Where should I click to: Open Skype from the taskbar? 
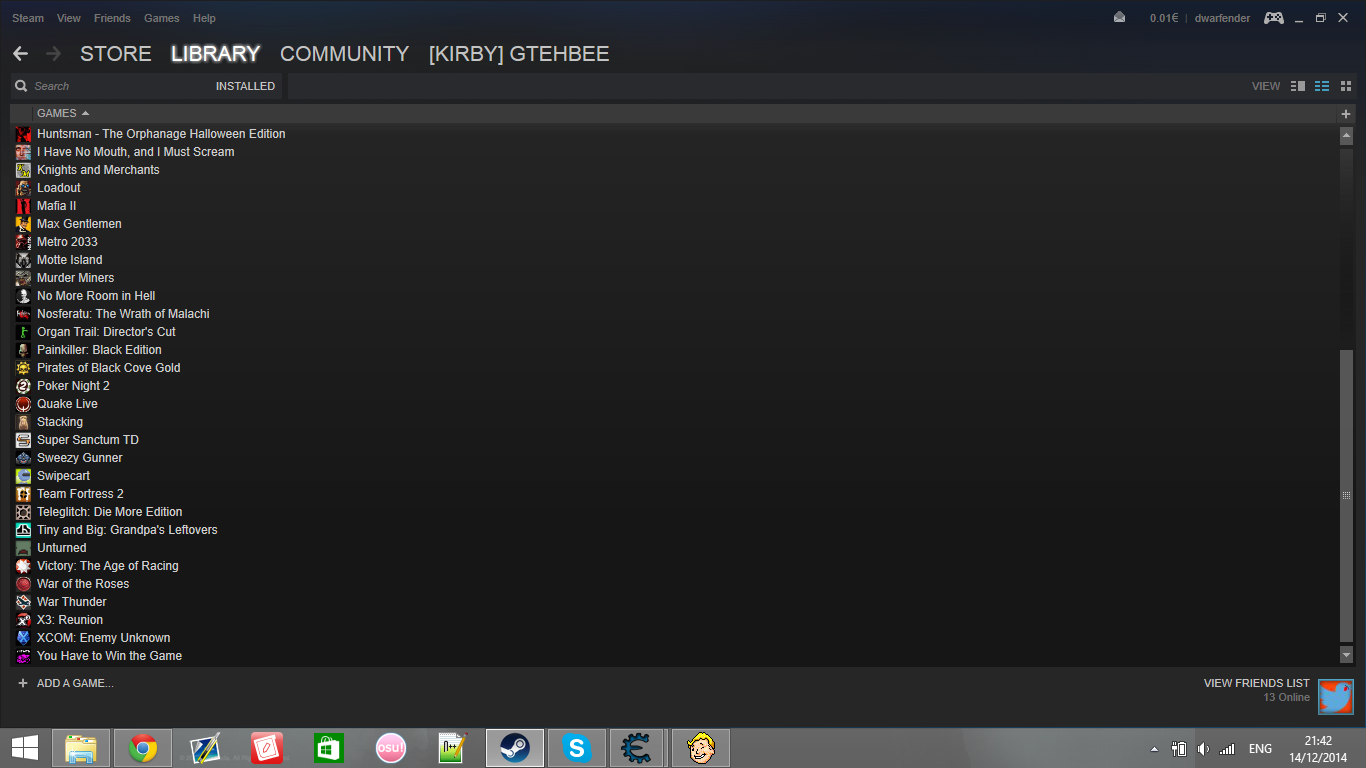pyautogui.click(x=576, y=748)
